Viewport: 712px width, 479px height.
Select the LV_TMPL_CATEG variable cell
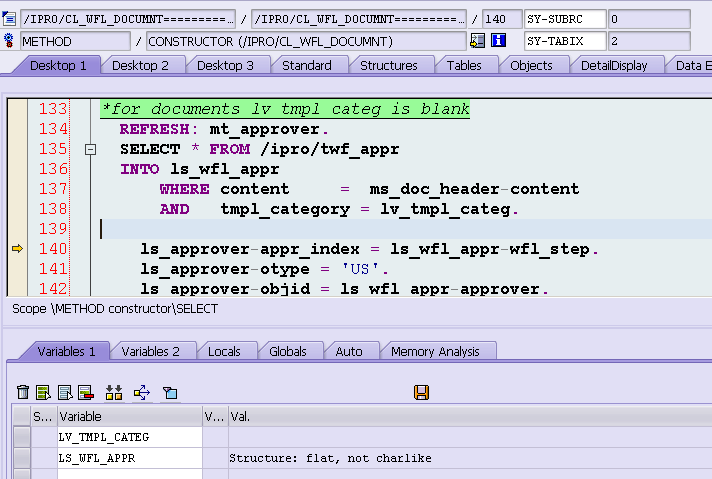coord(129,437)
